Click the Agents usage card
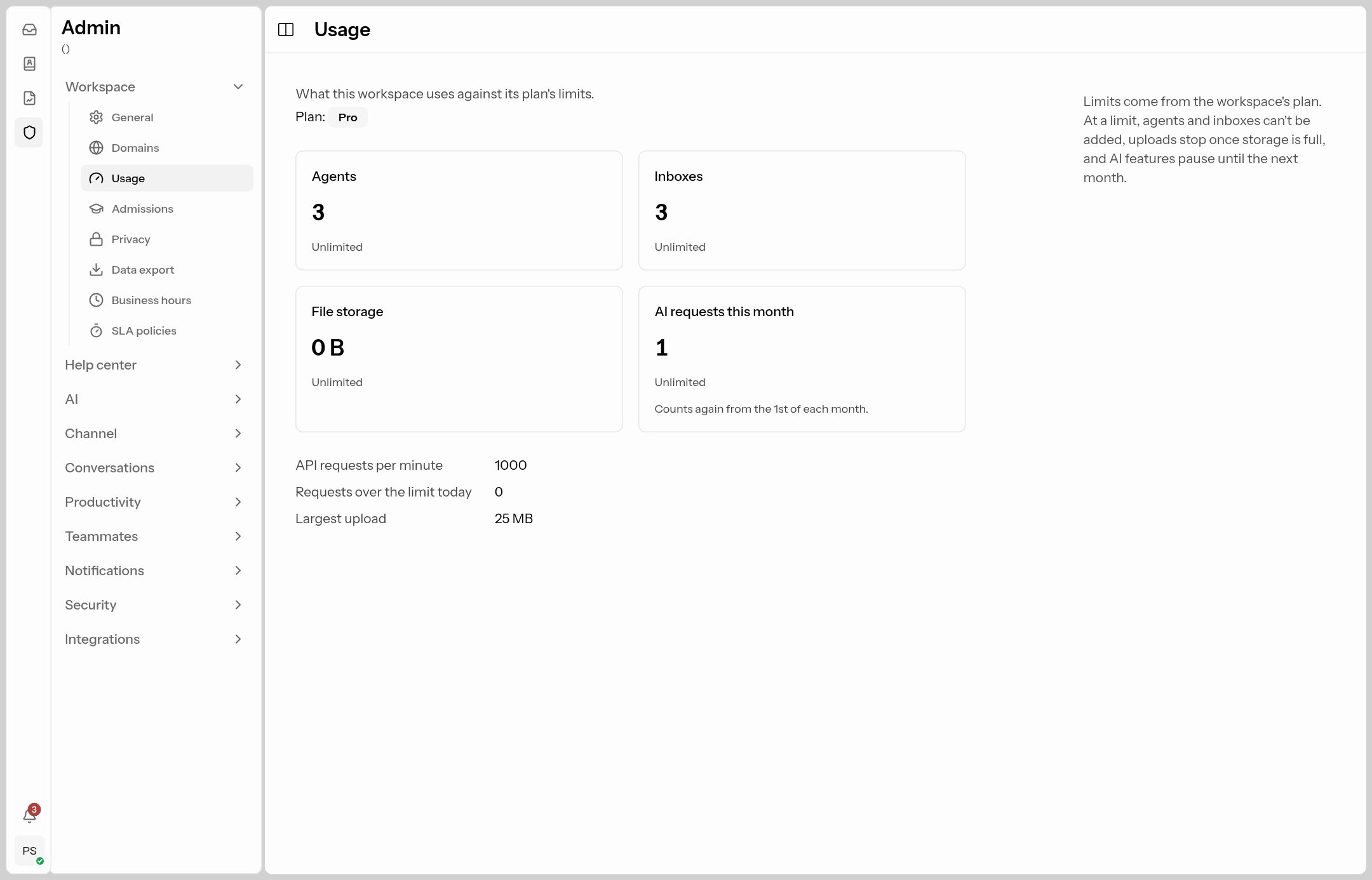1372x880 pixels. pos(459,210)
